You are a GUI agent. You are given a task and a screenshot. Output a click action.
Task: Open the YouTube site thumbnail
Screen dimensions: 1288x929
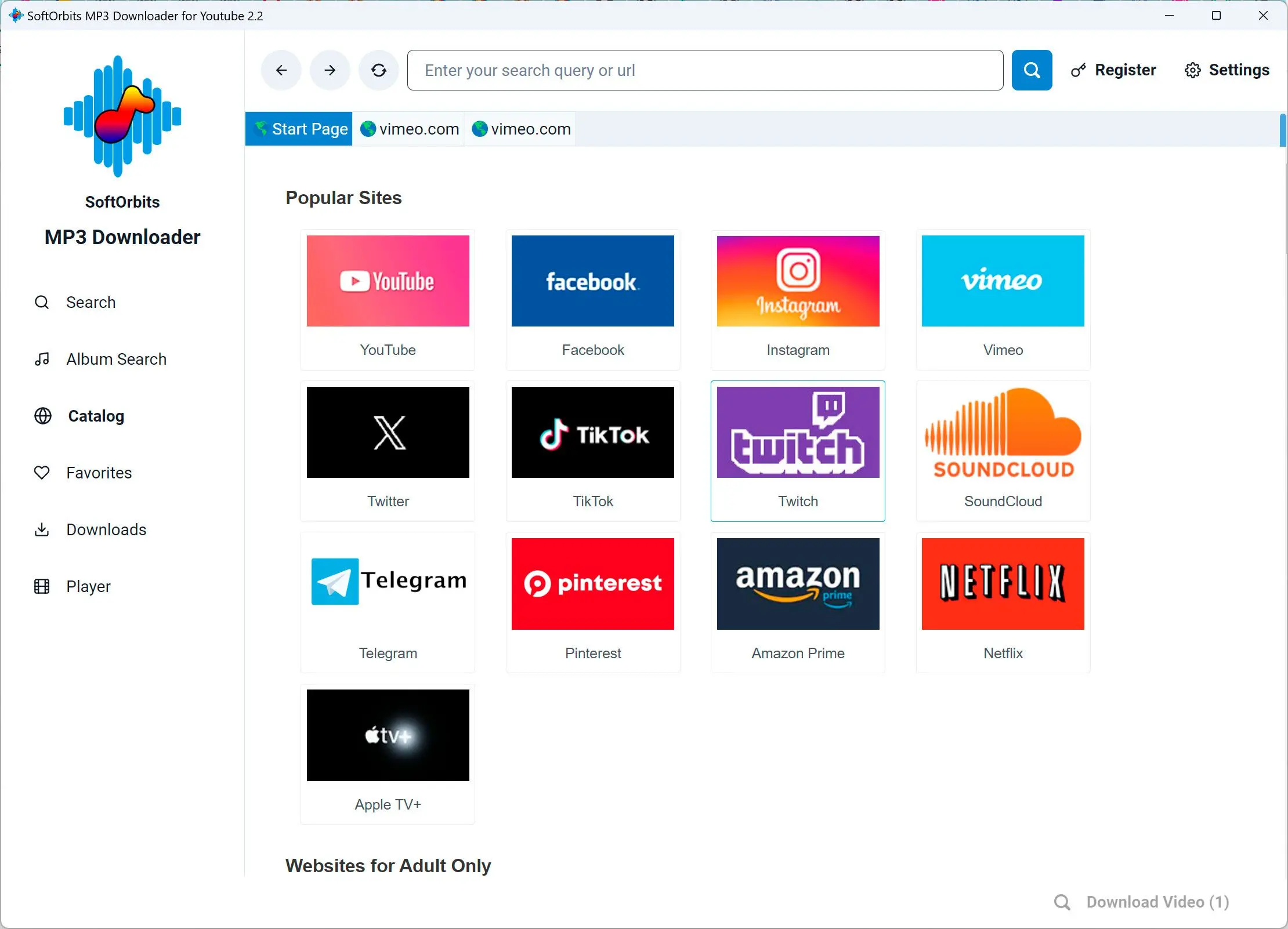pyautogui.click(x=388, y=281)
